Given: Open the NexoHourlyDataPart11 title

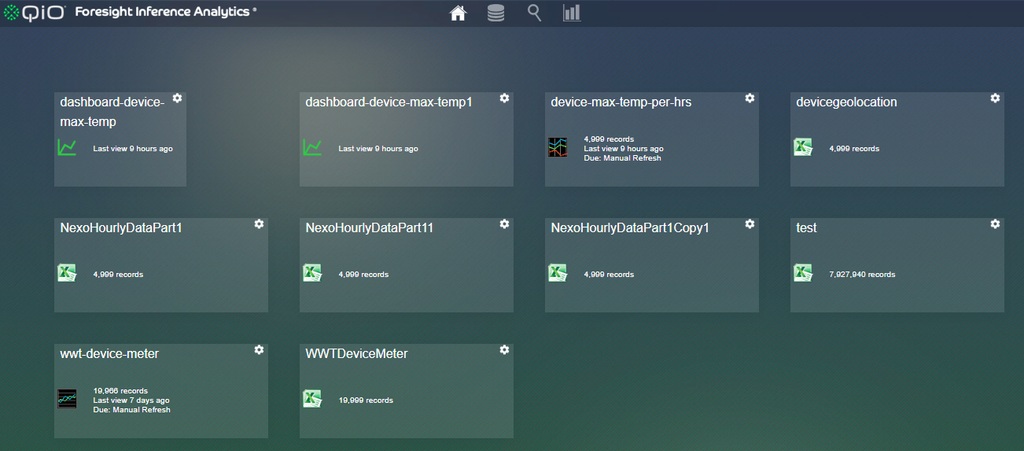Looking at the screenshot, I should (370, 228).
